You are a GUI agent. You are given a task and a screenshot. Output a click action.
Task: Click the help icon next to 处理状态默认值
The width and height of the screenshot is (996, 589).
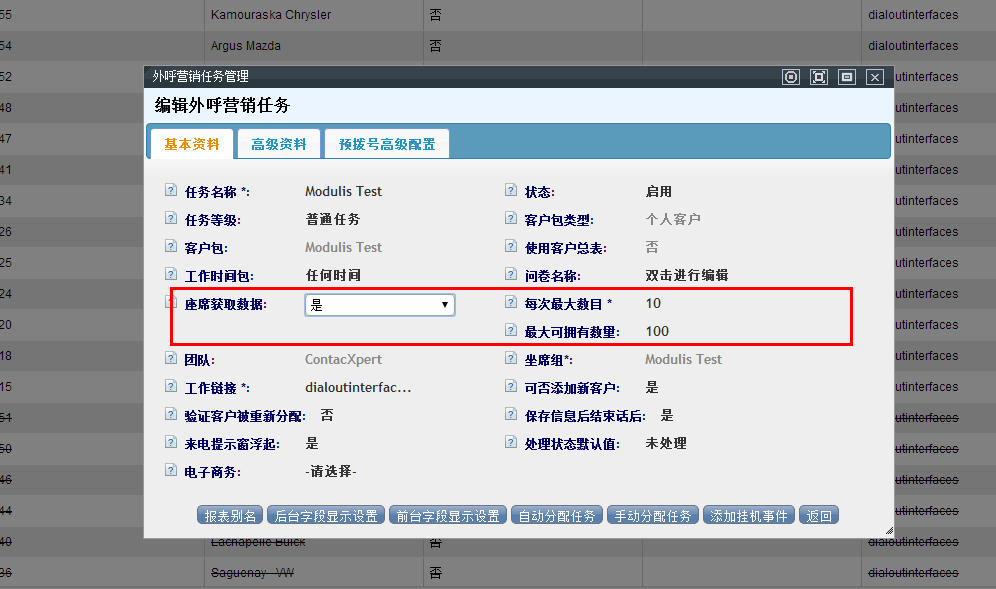(x=511, y=443)
